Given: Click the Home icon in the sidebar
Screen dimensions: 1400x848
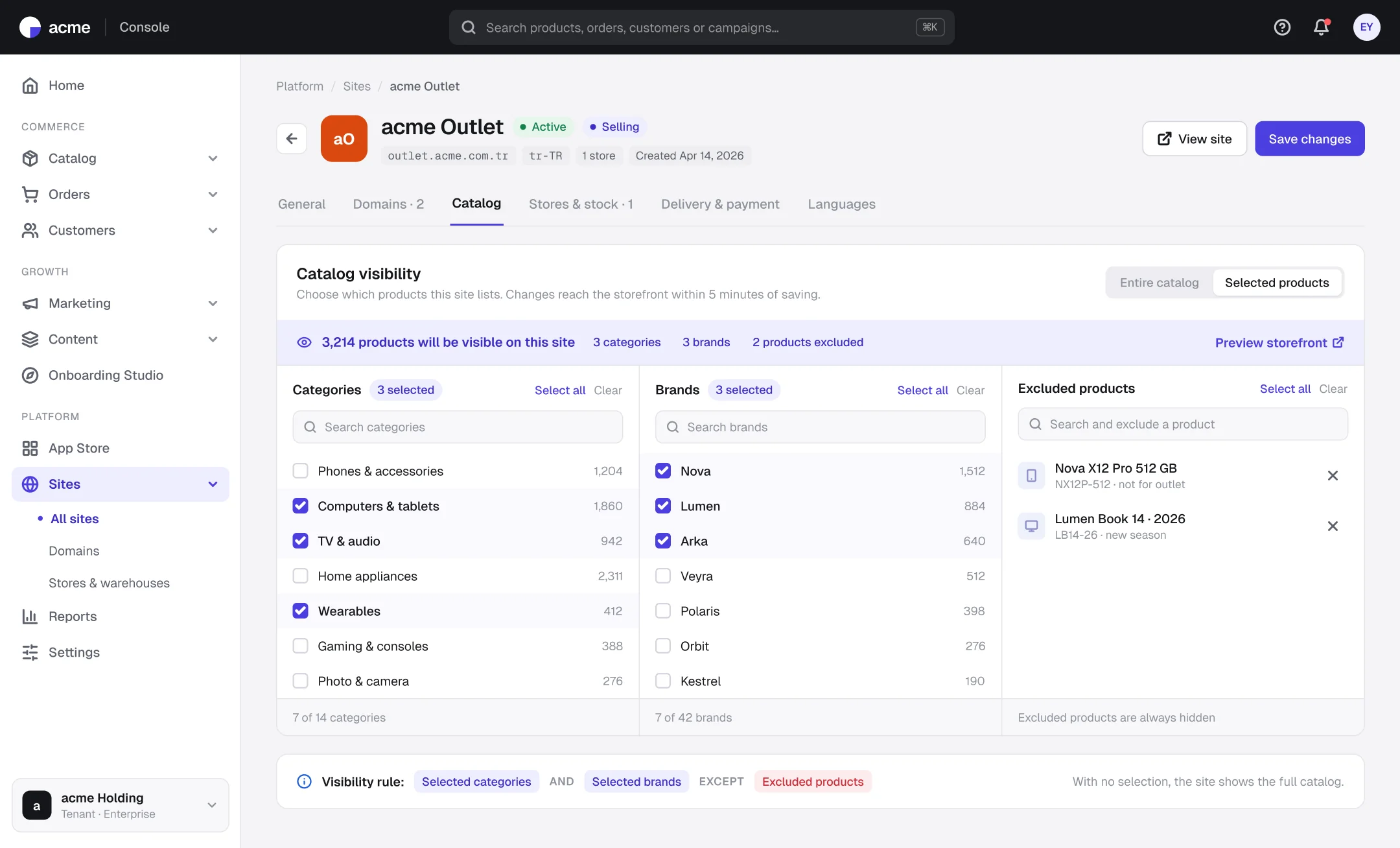Looking at the screenshot, I should point(30,86).
